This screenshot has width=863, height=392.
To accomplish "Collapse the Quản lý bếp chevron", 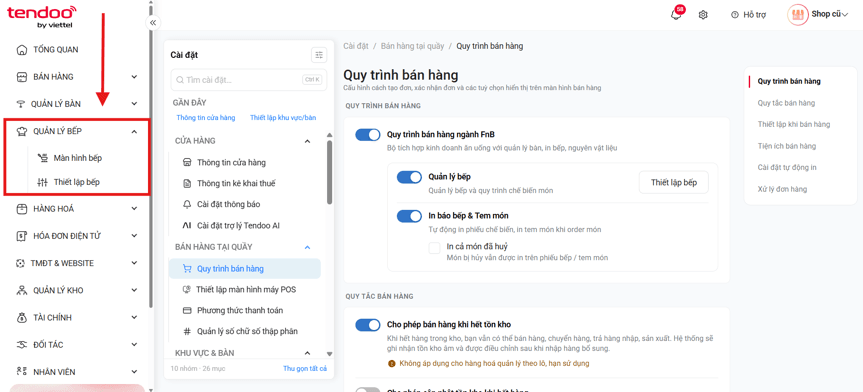I will tap(134, 131).
